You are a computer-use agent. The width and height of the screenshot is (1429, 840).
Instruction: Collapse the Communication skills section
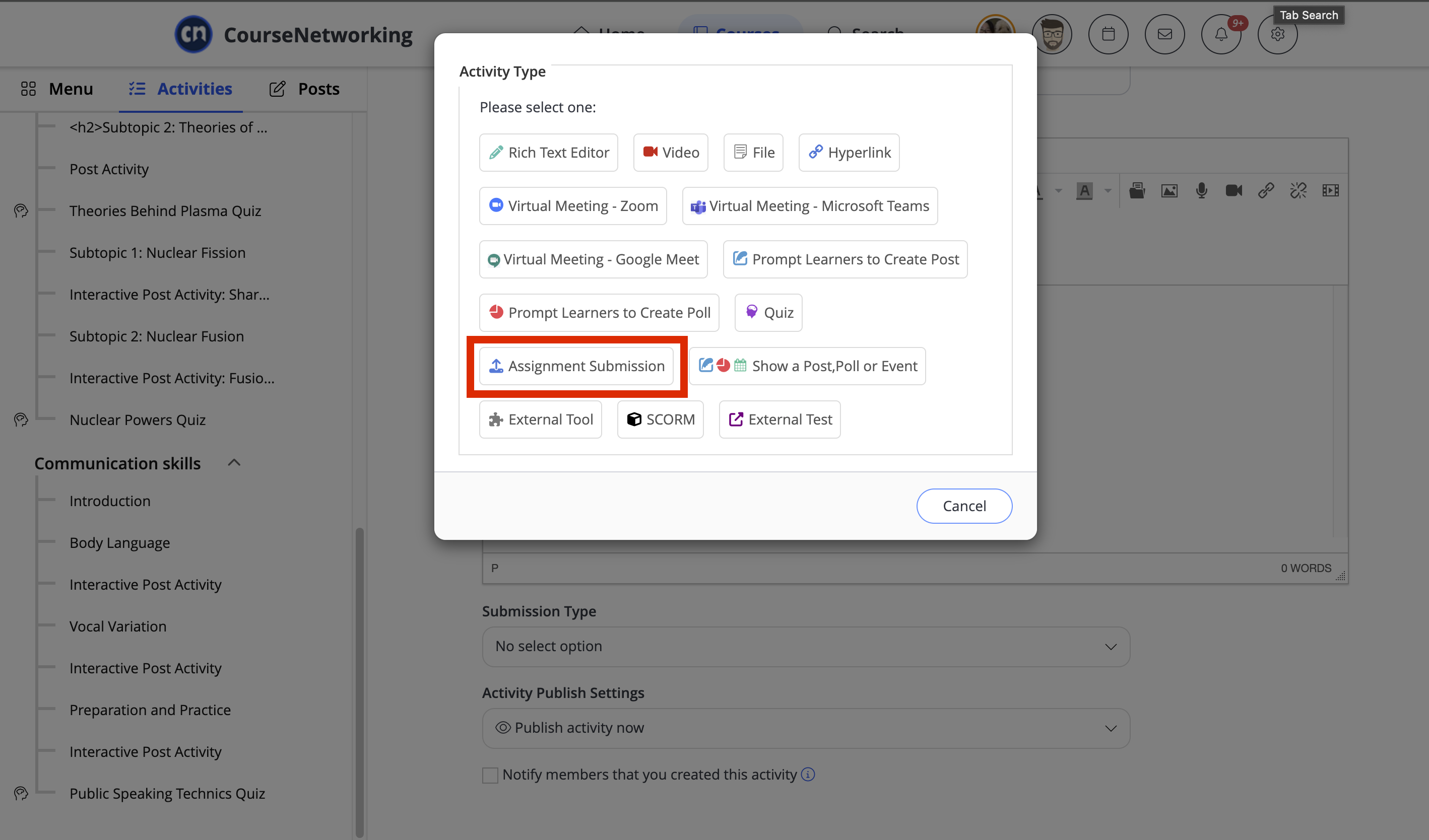[234, 462]
